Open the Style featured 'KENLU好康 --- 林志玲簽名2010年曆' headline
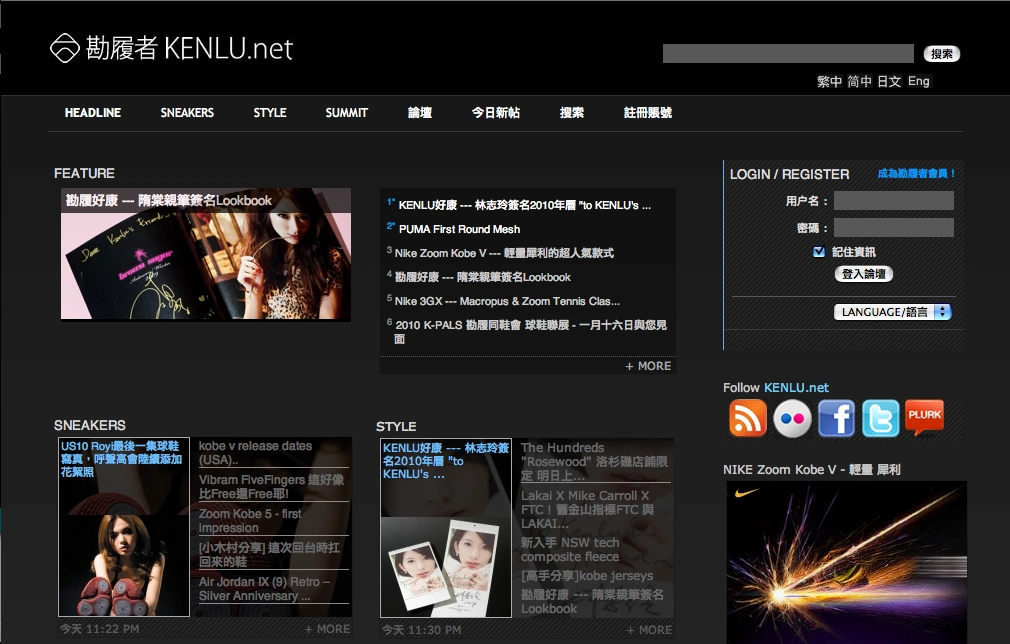 coord(445,460)
